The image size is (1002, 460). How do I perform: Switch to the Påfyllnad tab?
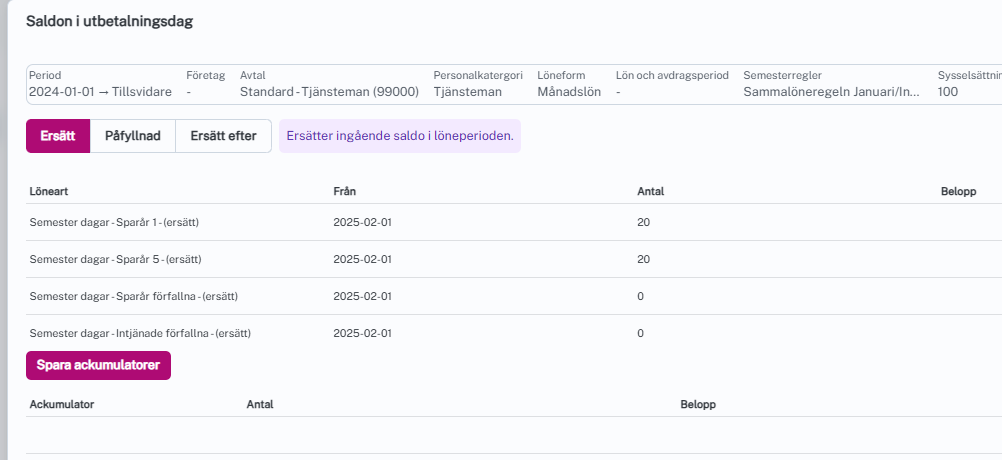(x=133, y=136)
